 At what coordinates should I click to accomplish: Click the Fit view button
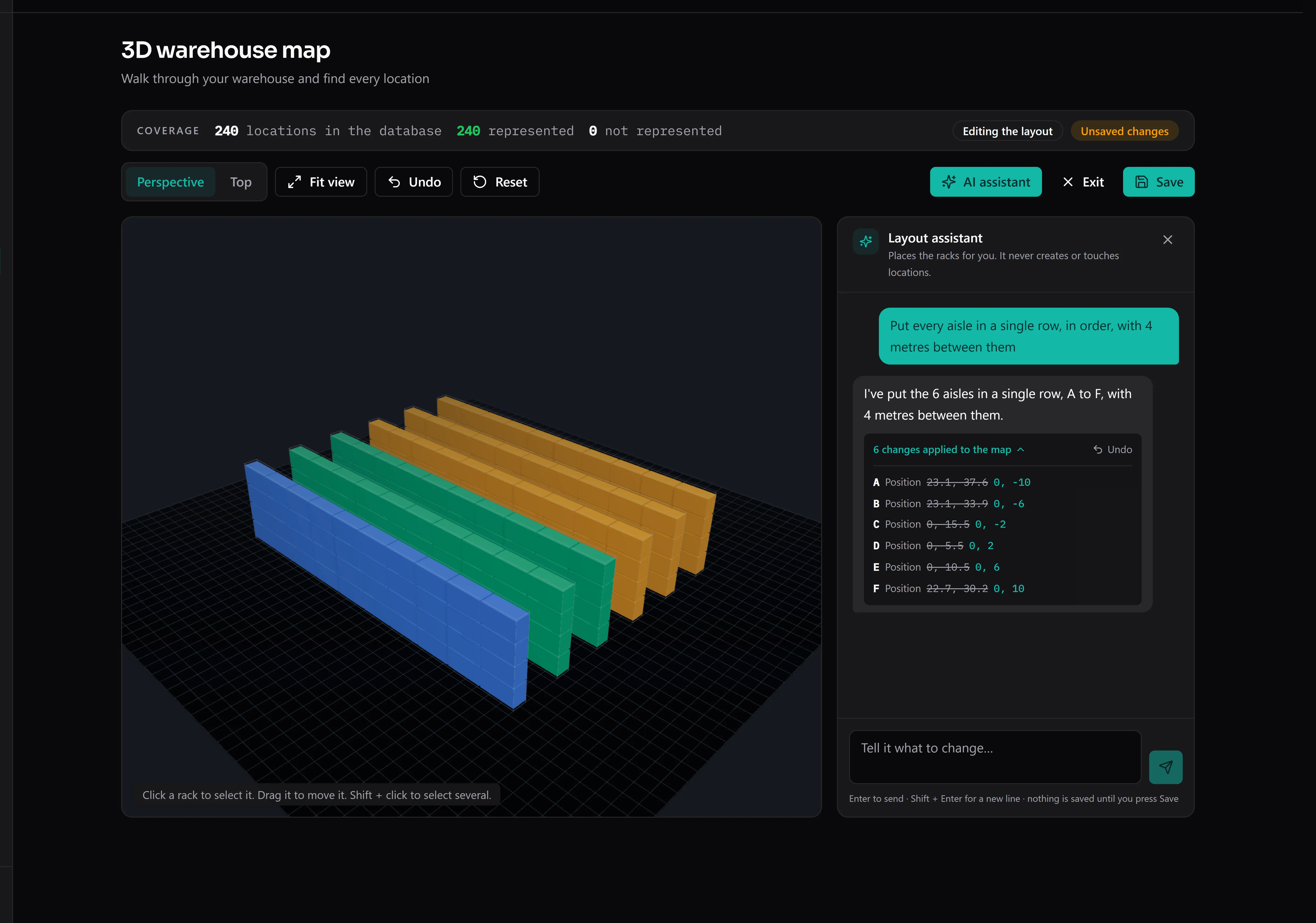click(x=321, y=182)
